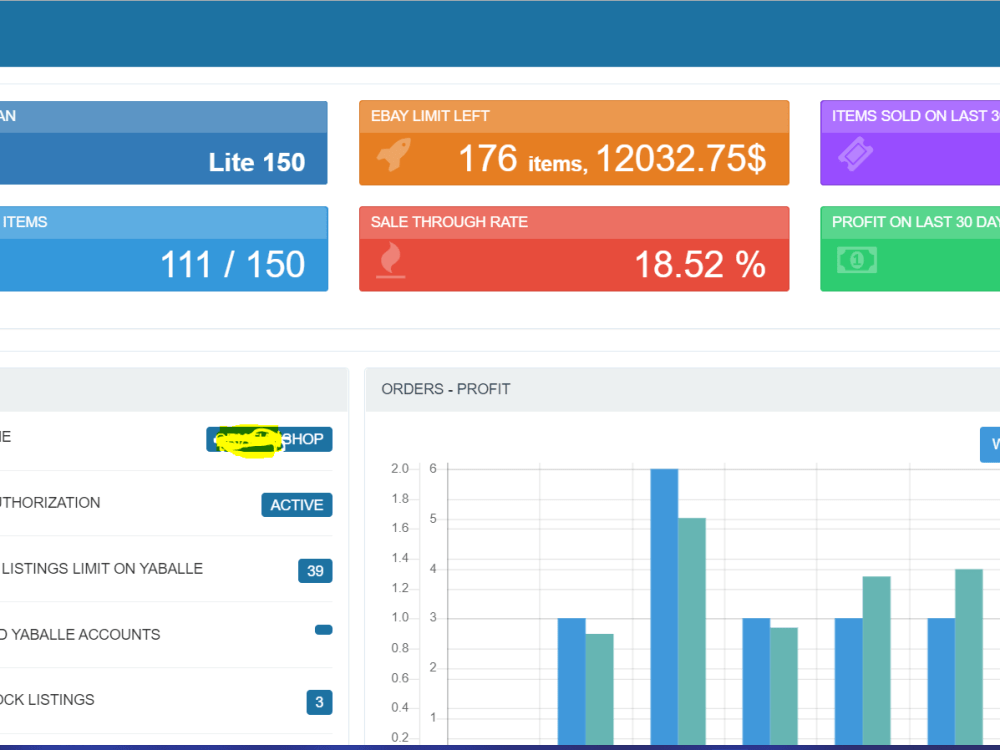Click the money bill icon in Profit card
Image resolution: width=1000 pixels, height=750 pixels.
tap(857, 260)
